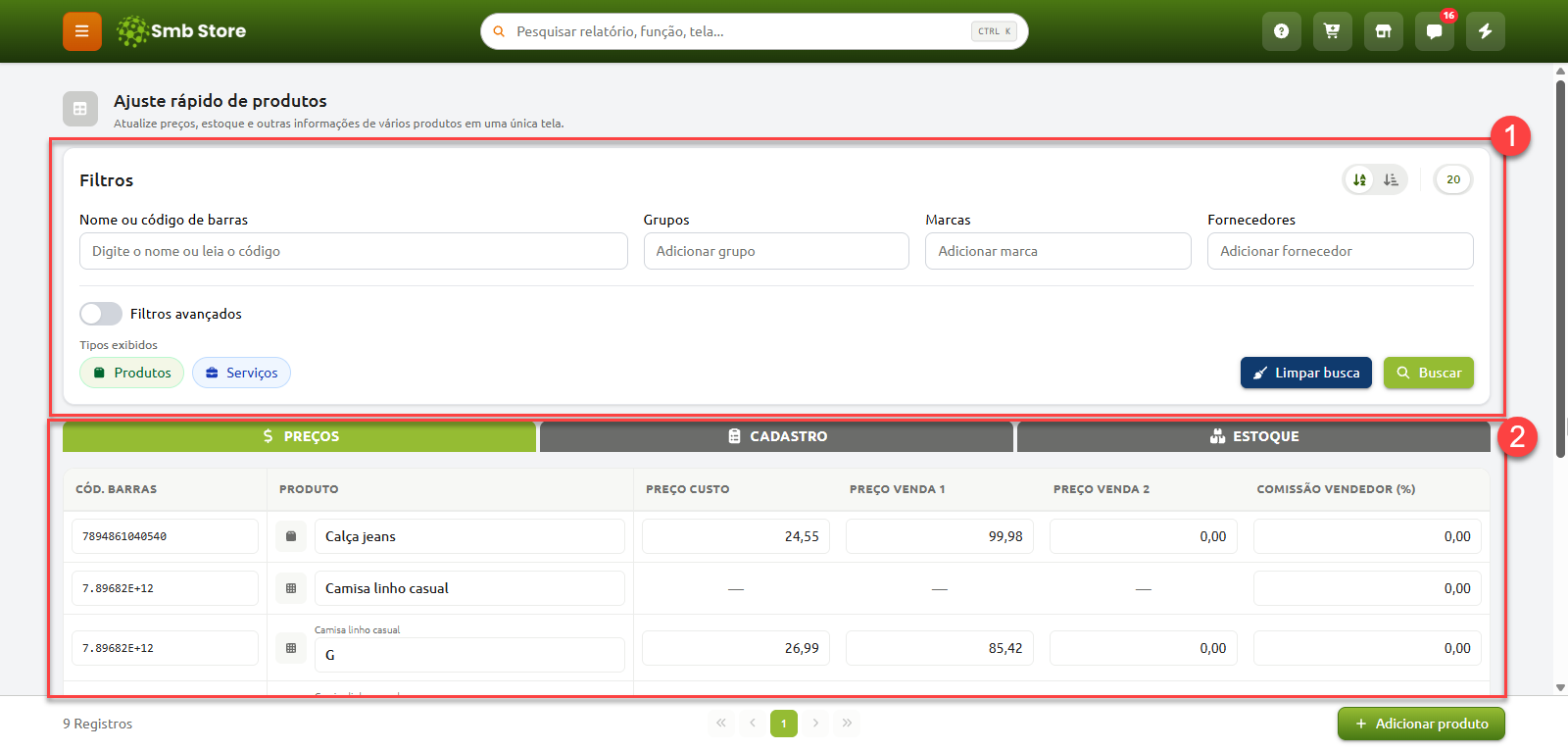This screenshot has width=1568, height=750.
Task: Click the grid icon beside variant G
Action: 291,648
